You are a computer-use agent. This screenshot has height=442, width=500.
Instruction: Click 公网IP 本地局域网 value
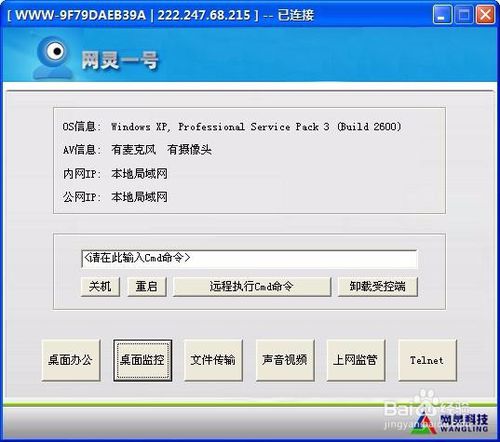(139, 197)
